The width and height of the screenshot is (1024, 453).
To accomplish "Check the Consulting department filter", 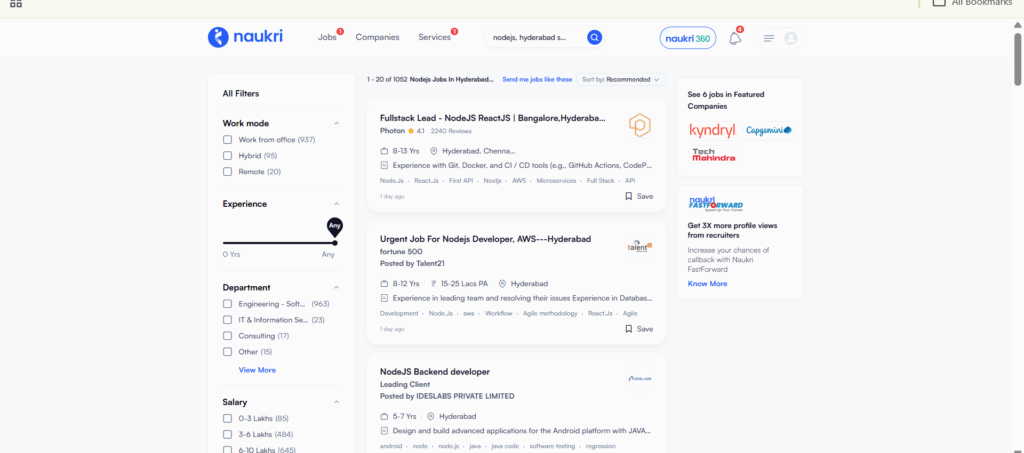I will click(x=227, y=336).
